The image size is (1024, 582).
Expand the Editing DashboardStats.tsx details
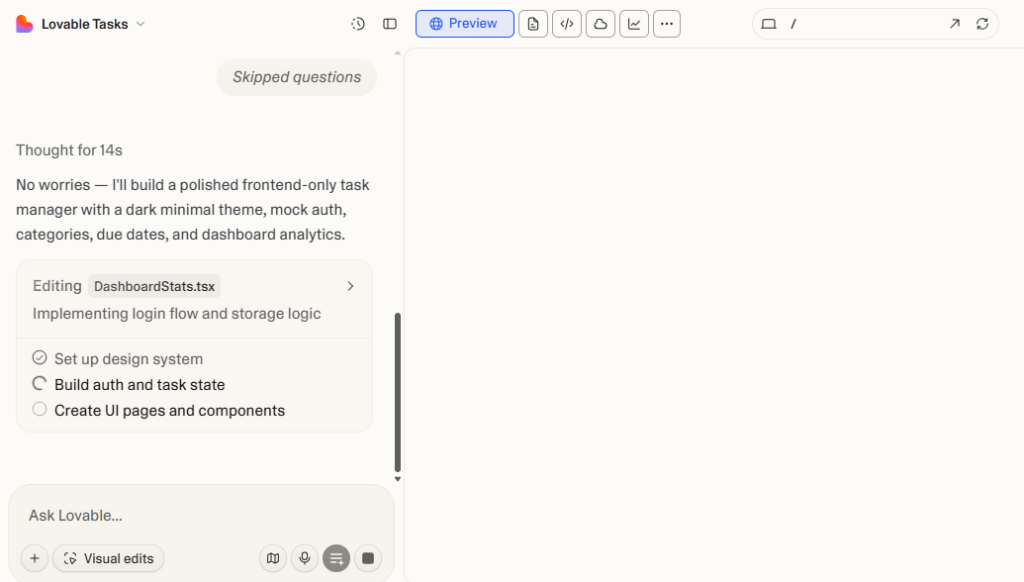coord(350,285)
